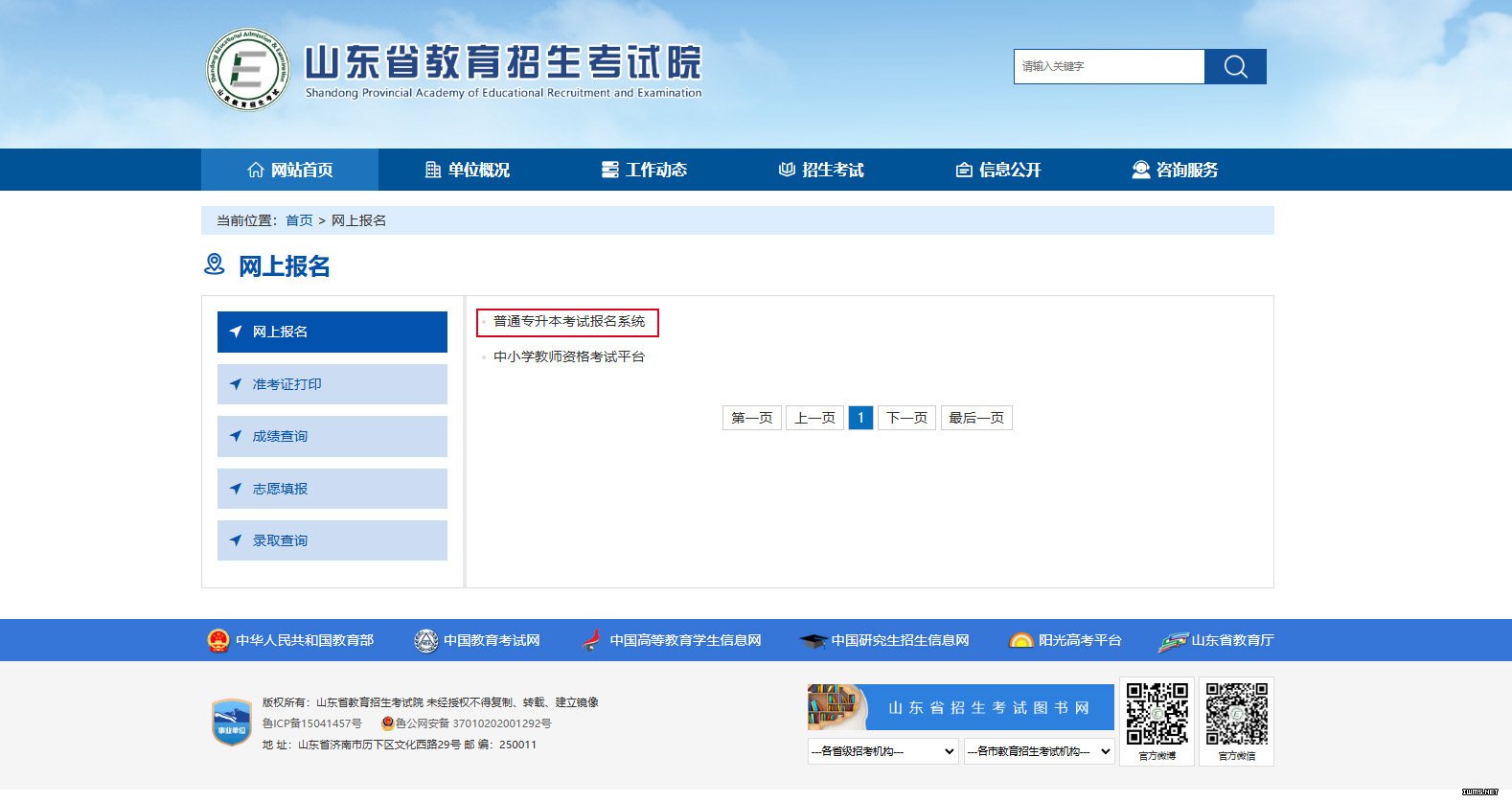
Task: Click the keyword search input field
Action: point(1109,66)
